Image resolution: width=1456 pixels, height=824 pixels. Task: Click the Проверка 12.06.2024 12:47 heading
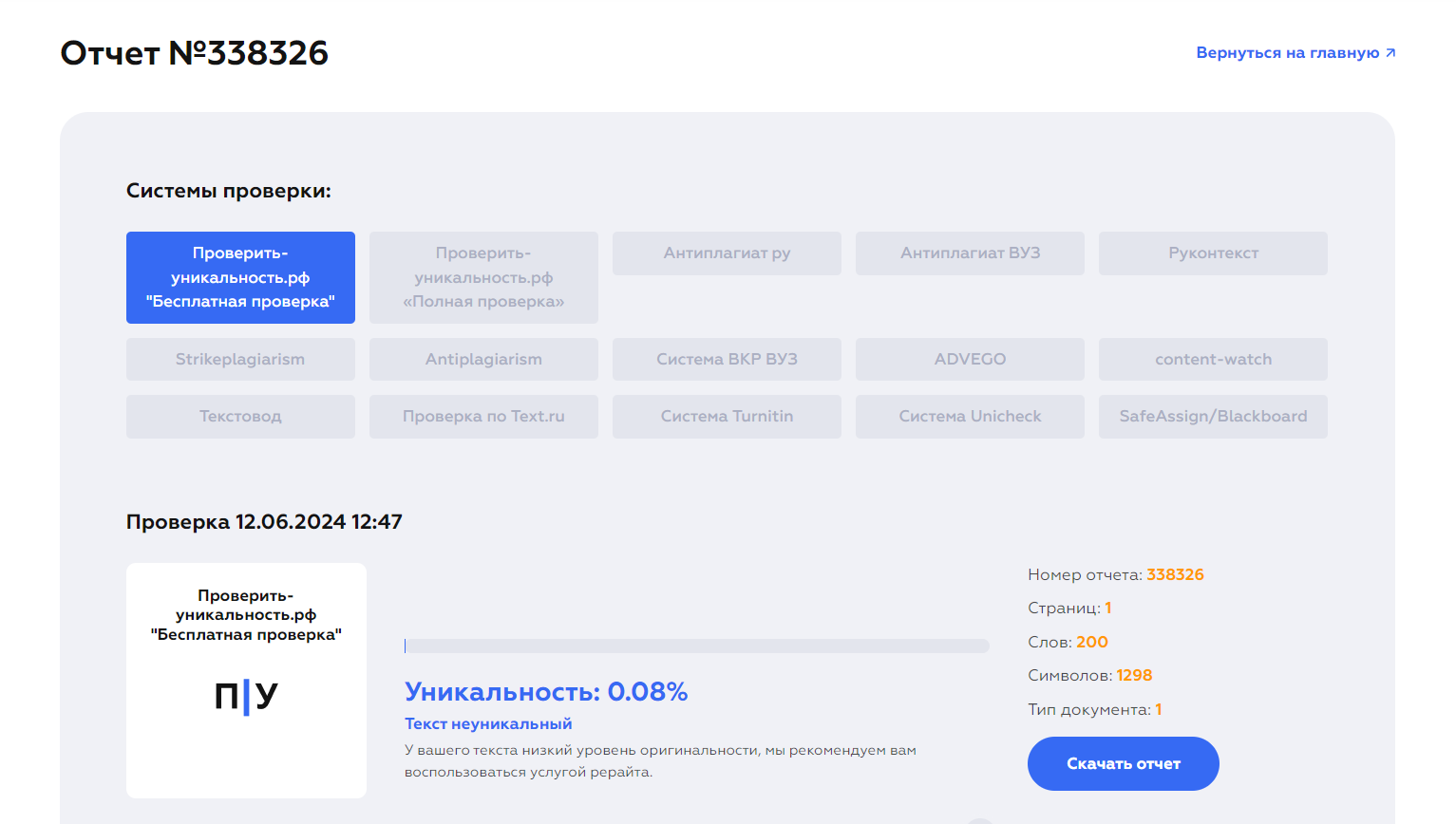[264, 522]
